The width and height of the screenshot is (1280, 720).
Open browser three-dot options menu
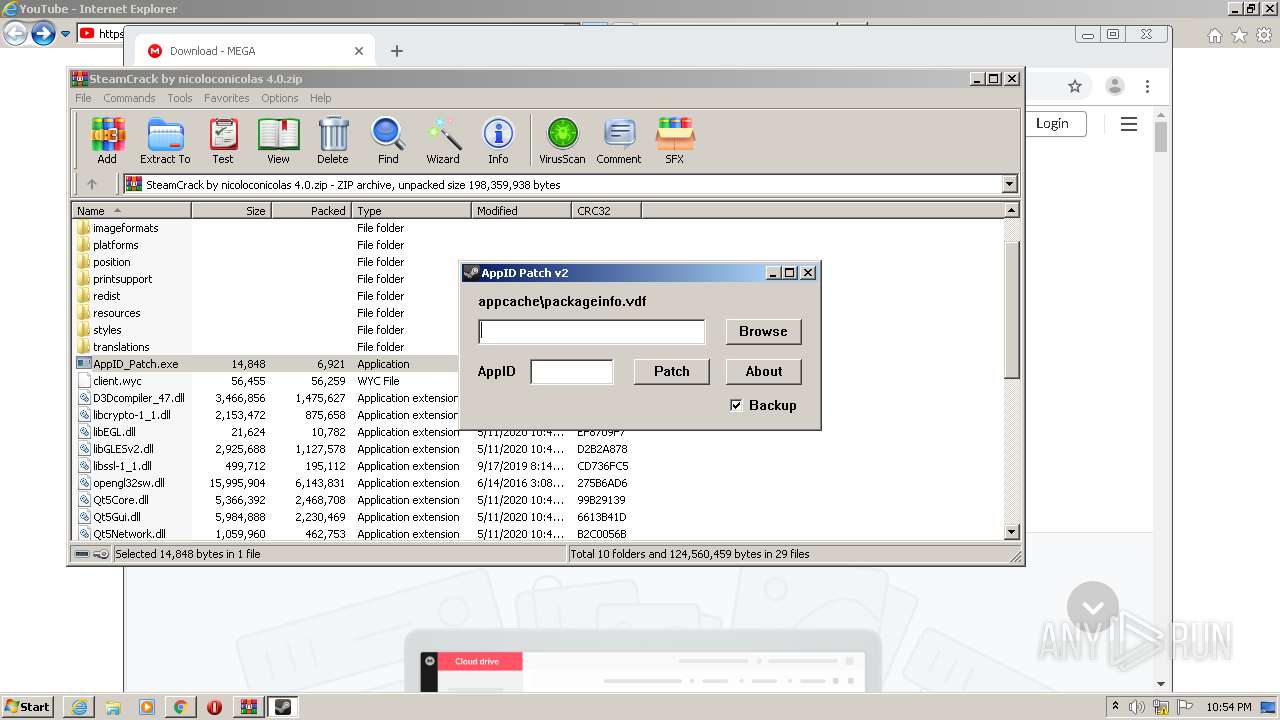click(x=1148, y=86)
